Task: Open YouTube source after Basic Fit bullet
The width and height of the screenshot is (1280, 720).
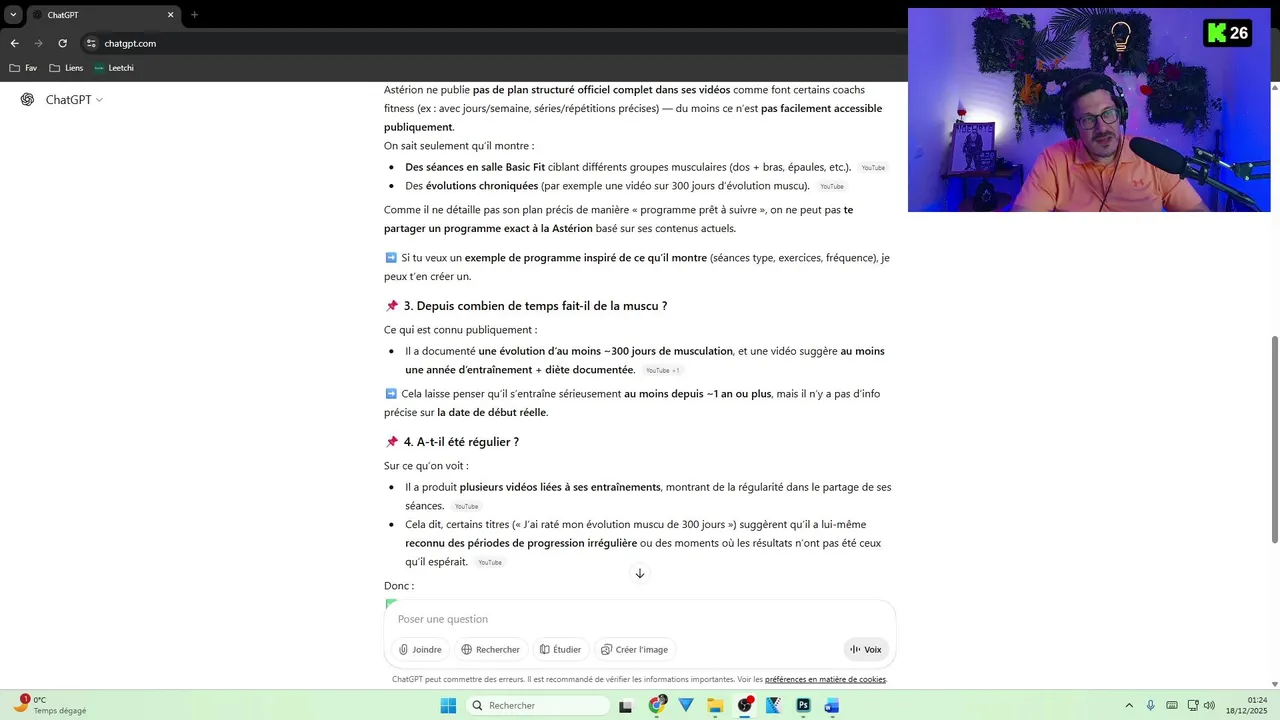Action: [x=873, y=168]
